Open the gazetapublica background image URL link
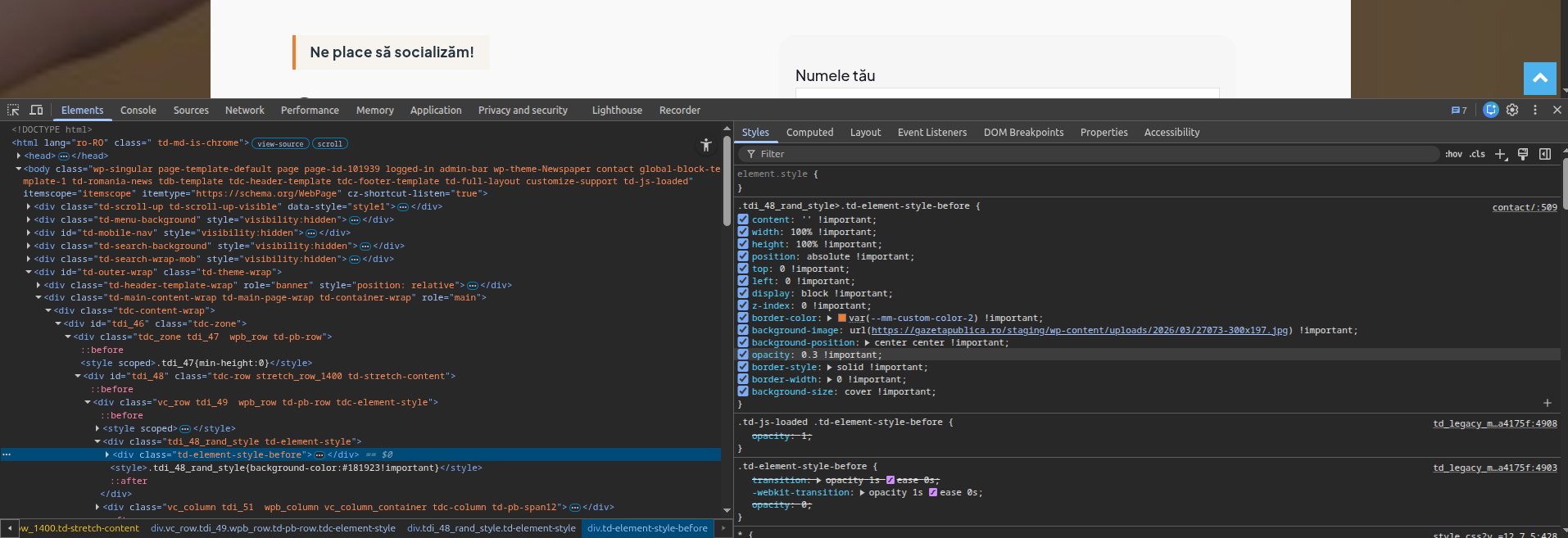The image size is (1568, 538). click(1080, 330)
